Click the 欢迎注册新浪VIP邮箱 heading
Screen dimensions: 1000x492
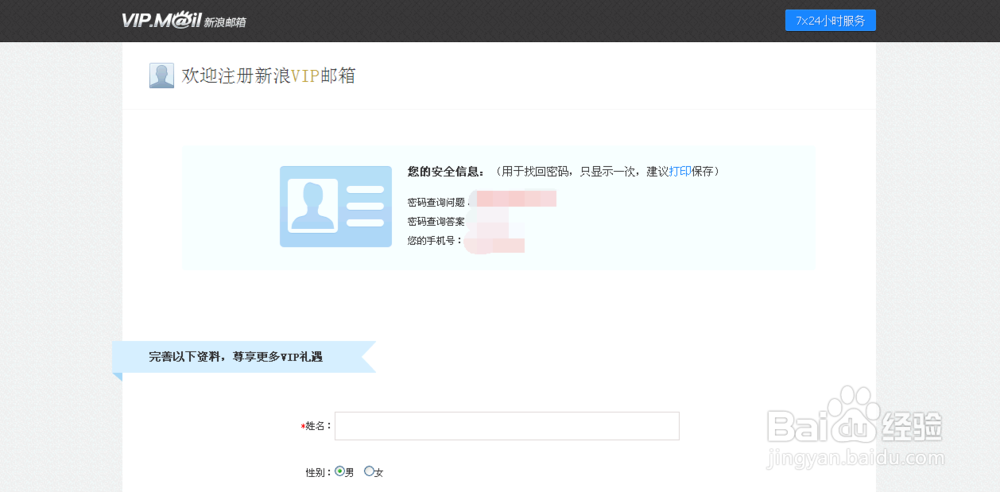(268, 76)
